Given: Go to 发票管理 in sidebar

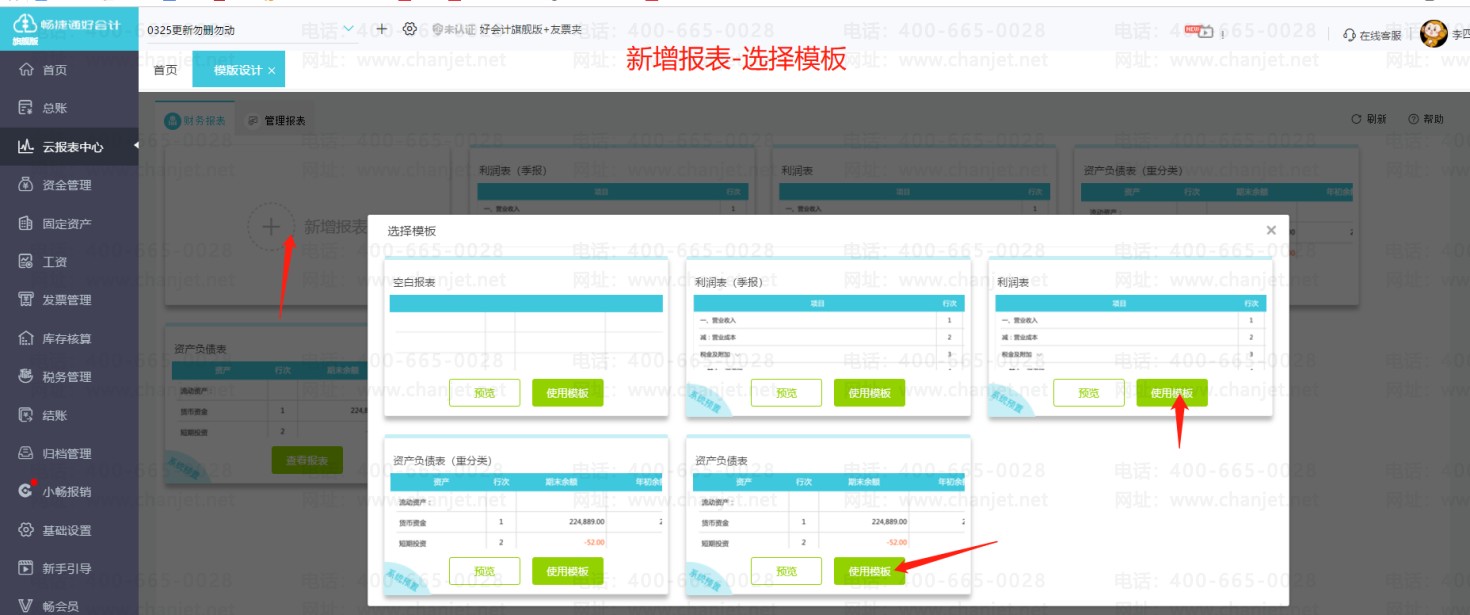Looking at the screenshot, I should tap(67, 300).
